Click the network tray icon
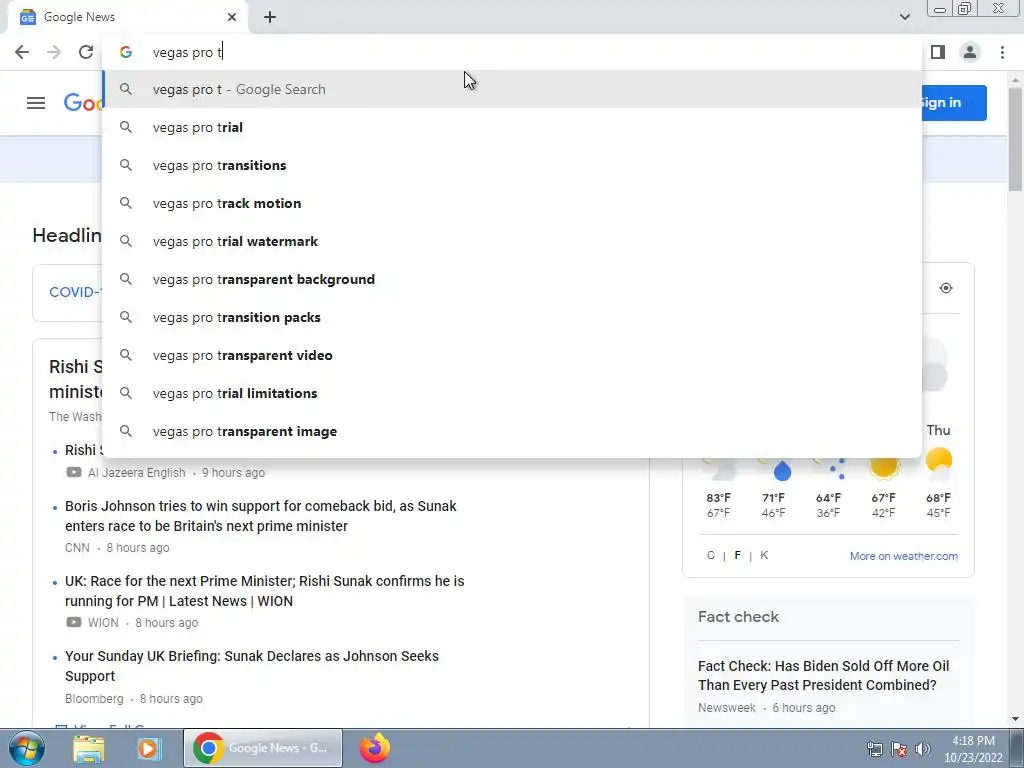The height and width of the screenshot is (768, 1024). (874, 749)
